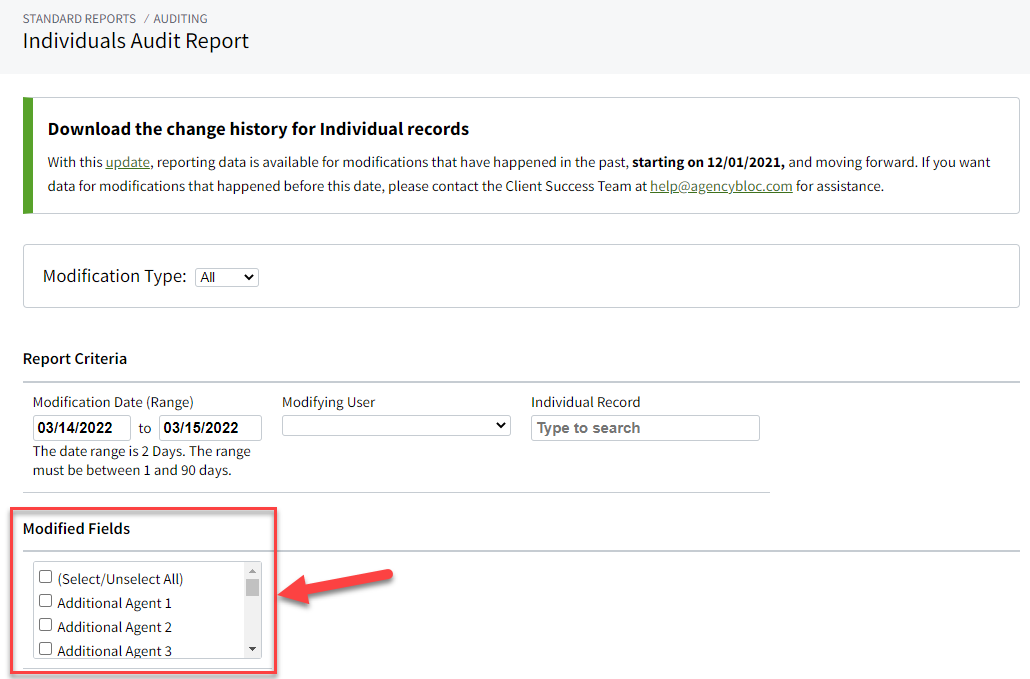Check the (Select/Unselect All) checkbox
The image size is (1030, 679).
pos(45,577)
